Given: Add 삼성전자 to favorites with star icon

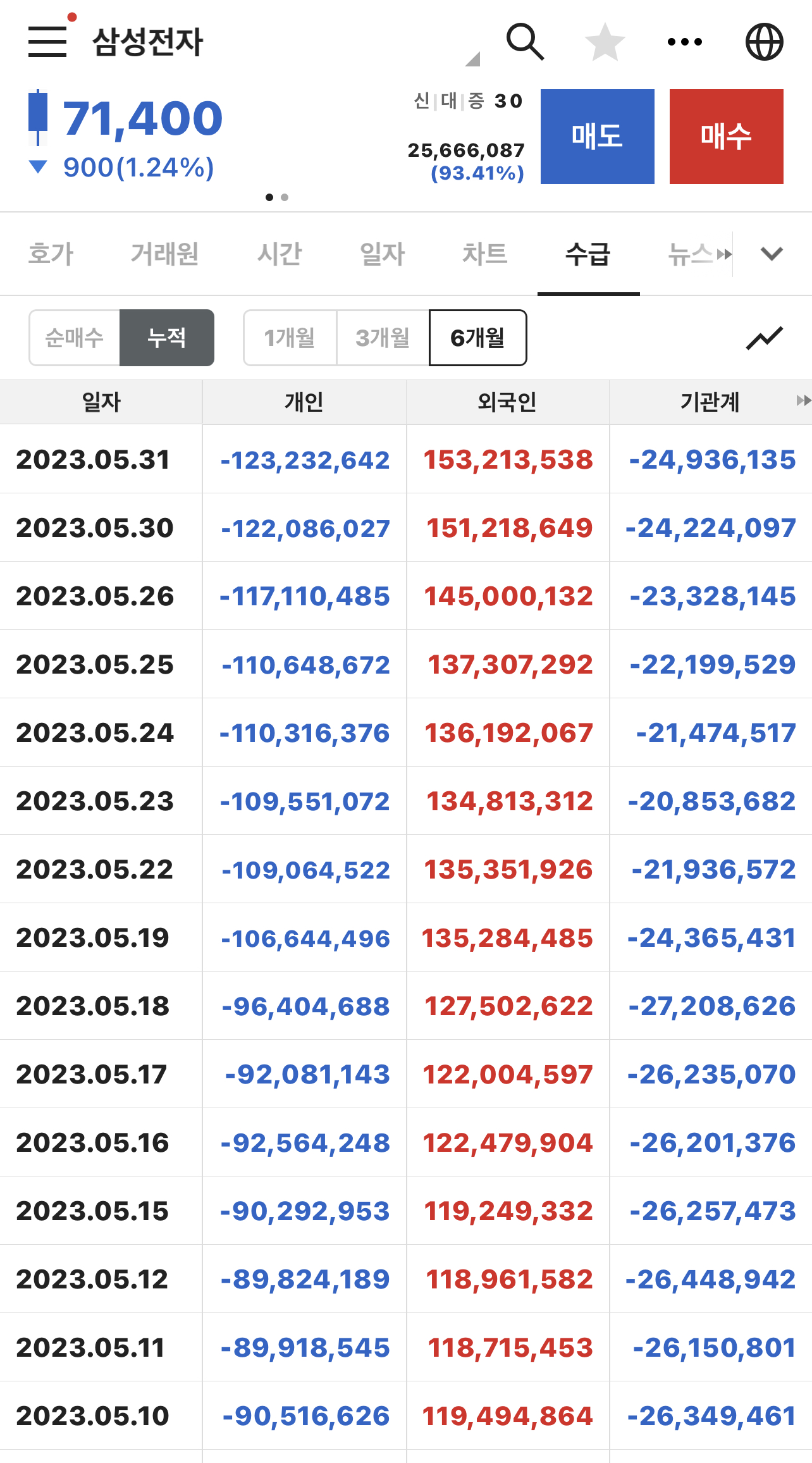Looking at the screenshot, I should point(605,42).
